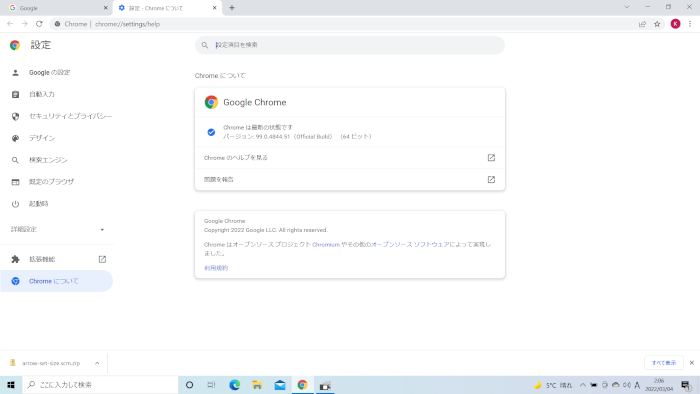Open the tab search chevron in title bar
Viewport: 700px width, 394px height.
(627, 7)
